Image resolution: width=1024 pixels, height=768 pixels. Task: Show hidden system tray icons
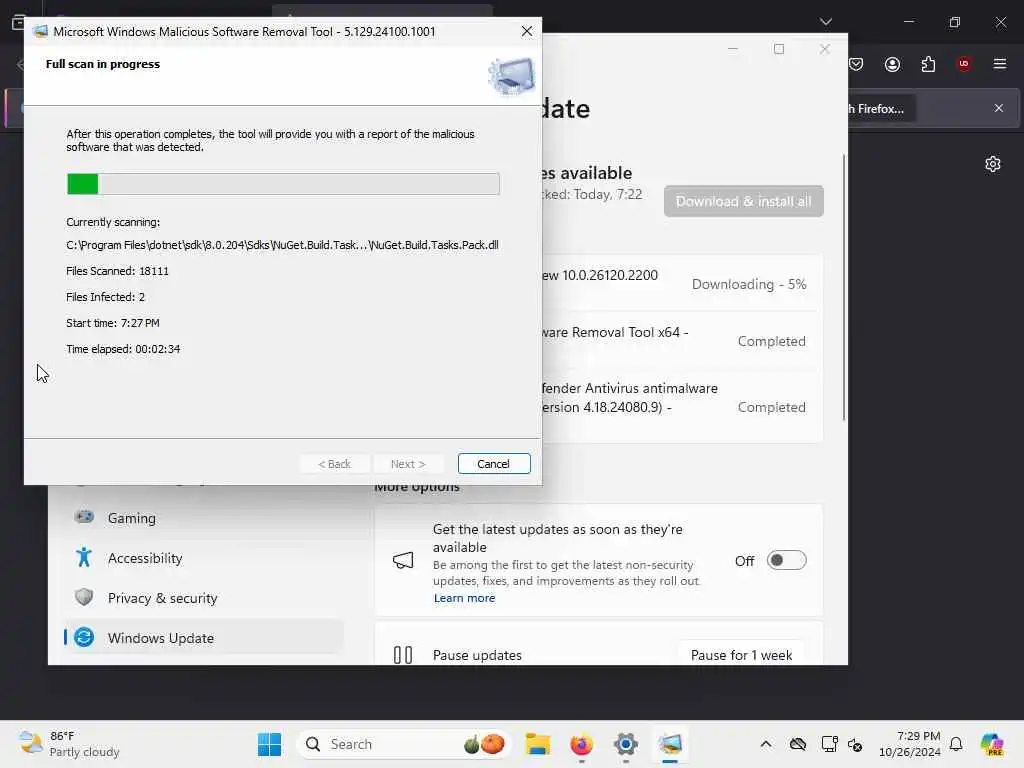click(766, 744)
